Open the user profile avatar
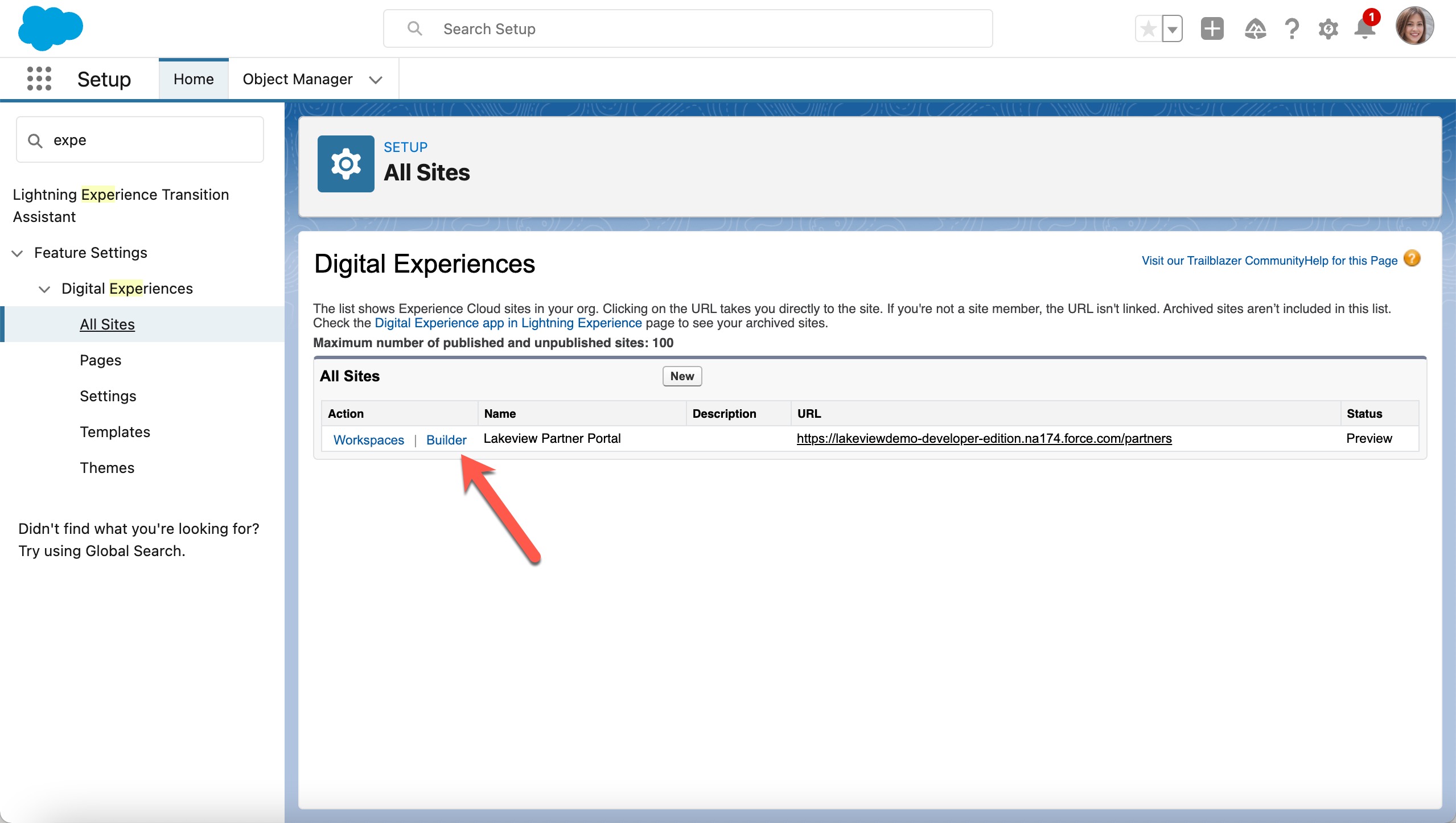This screenshot has height=823, width=1456. [x=1414, y=26]
